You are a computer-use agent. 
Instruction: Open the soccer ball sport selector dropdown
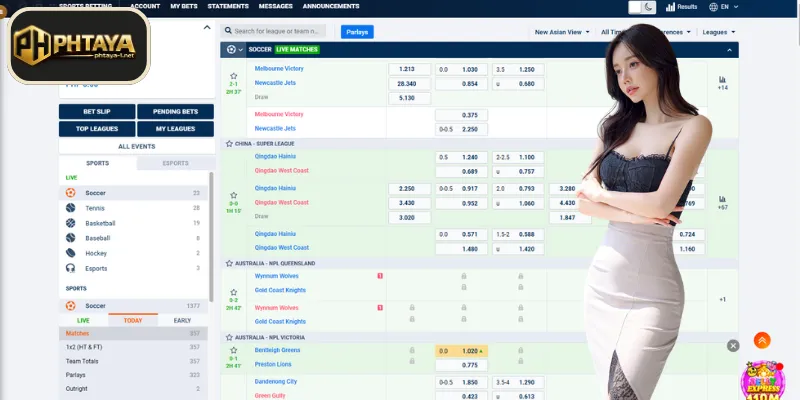[x=235, y=49]
